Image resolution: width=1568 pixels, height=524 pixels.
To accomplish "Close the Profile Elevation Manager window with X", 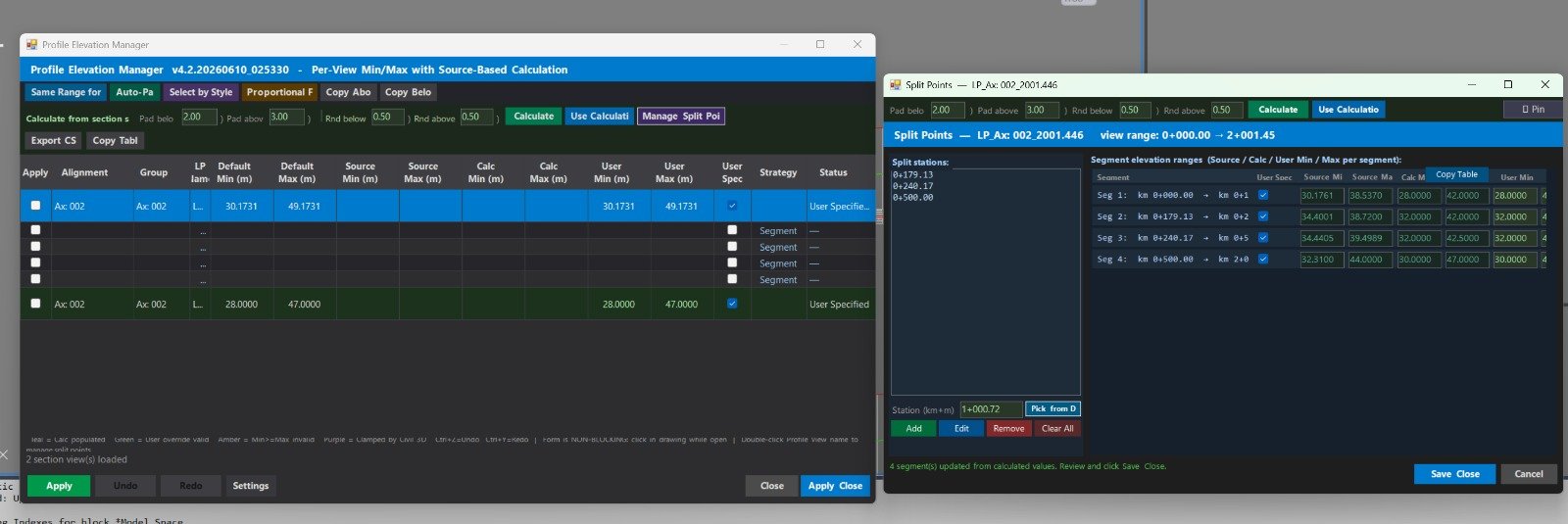I will pyautogui.click(x=857, y=44).
